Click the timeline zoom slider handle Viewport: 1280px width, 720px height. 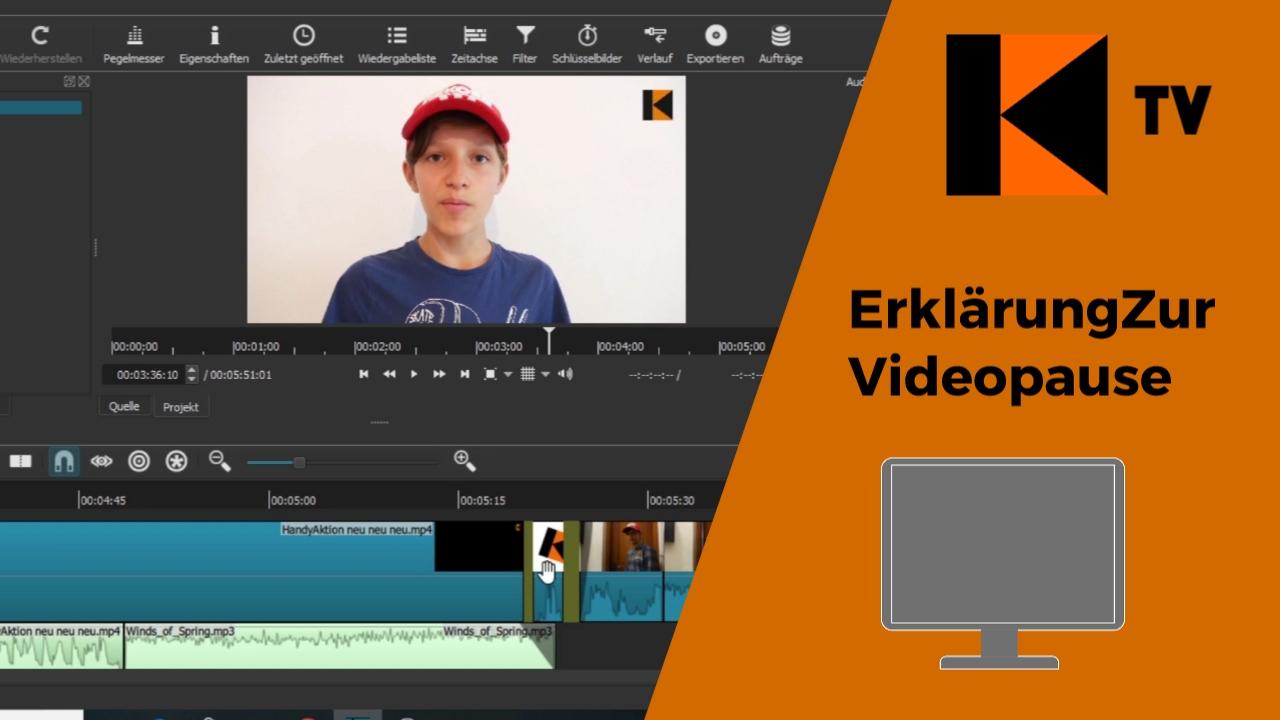pos(299,462)
